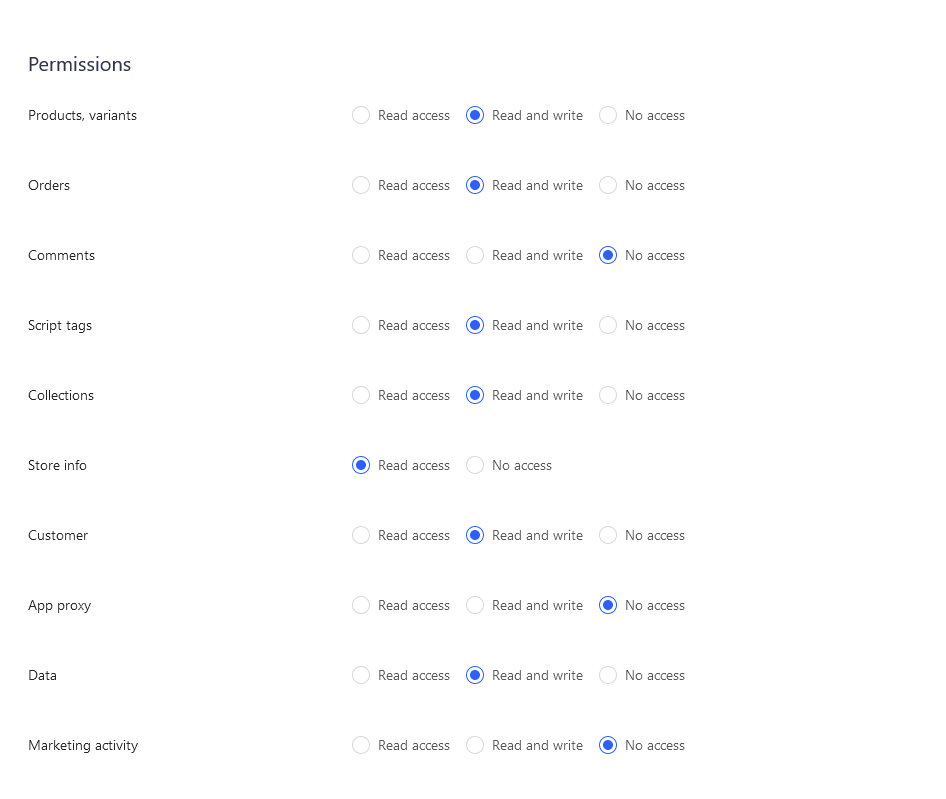946x799 pixels.
Task: Select No access for Products, variants
Action: click(608, 115)
